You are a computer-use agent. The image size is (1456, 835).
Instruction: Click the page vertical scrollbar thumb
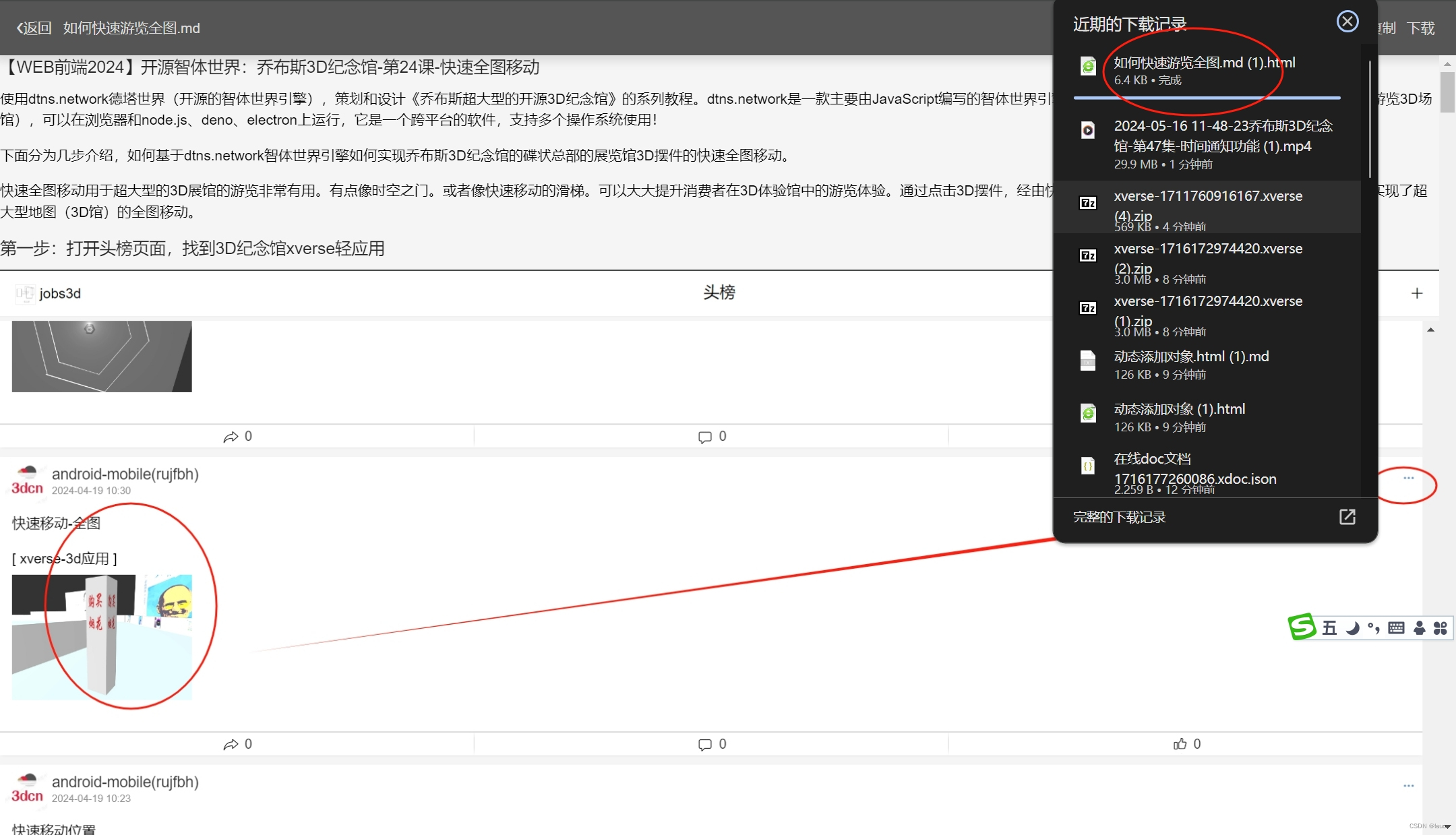[x=1447, y=92]
